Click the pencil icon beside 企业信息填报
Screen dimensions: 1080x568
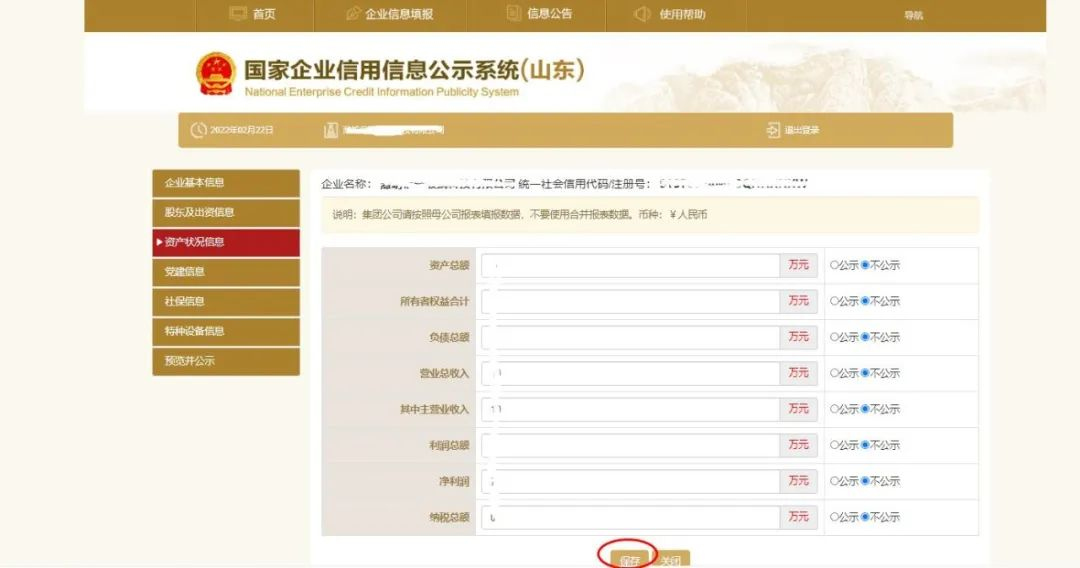tap(353, 14)
